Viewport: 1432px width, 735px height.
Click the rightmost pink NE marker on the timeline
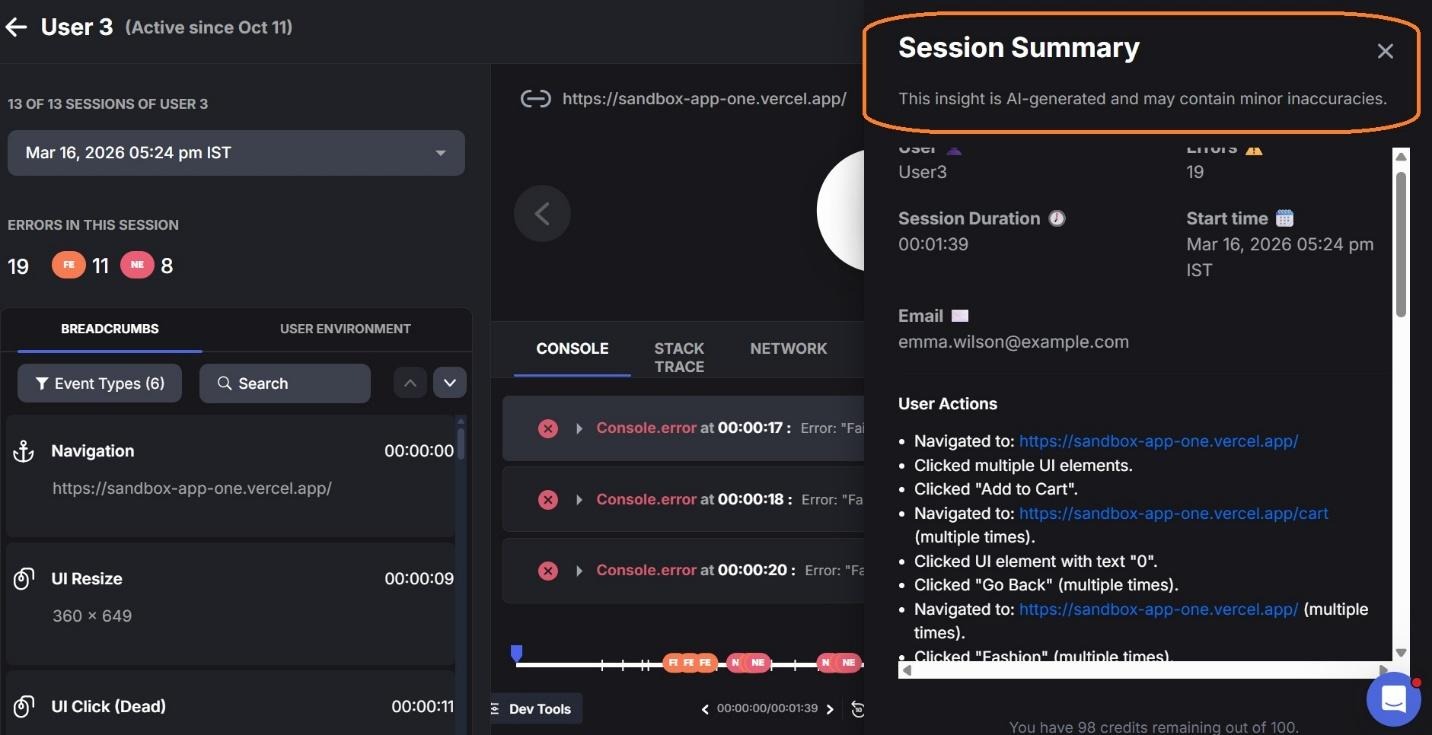[848, 663]
